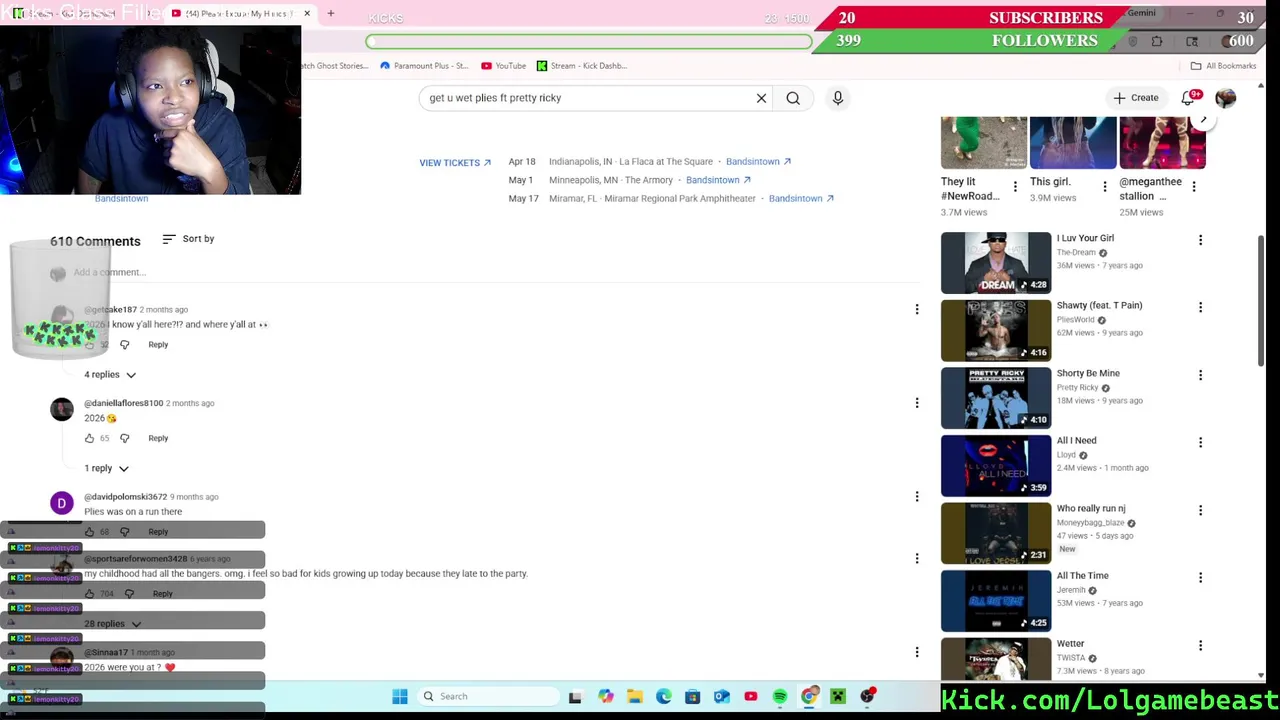Open a new browser tab

[331, 13]
